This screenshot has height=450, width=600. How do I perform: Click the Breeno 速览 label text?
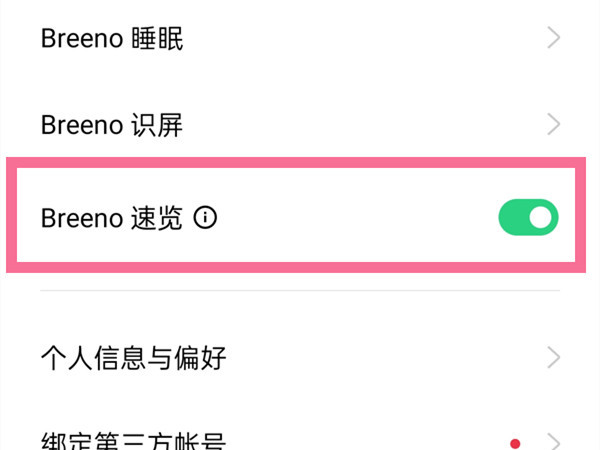(112, 219)
